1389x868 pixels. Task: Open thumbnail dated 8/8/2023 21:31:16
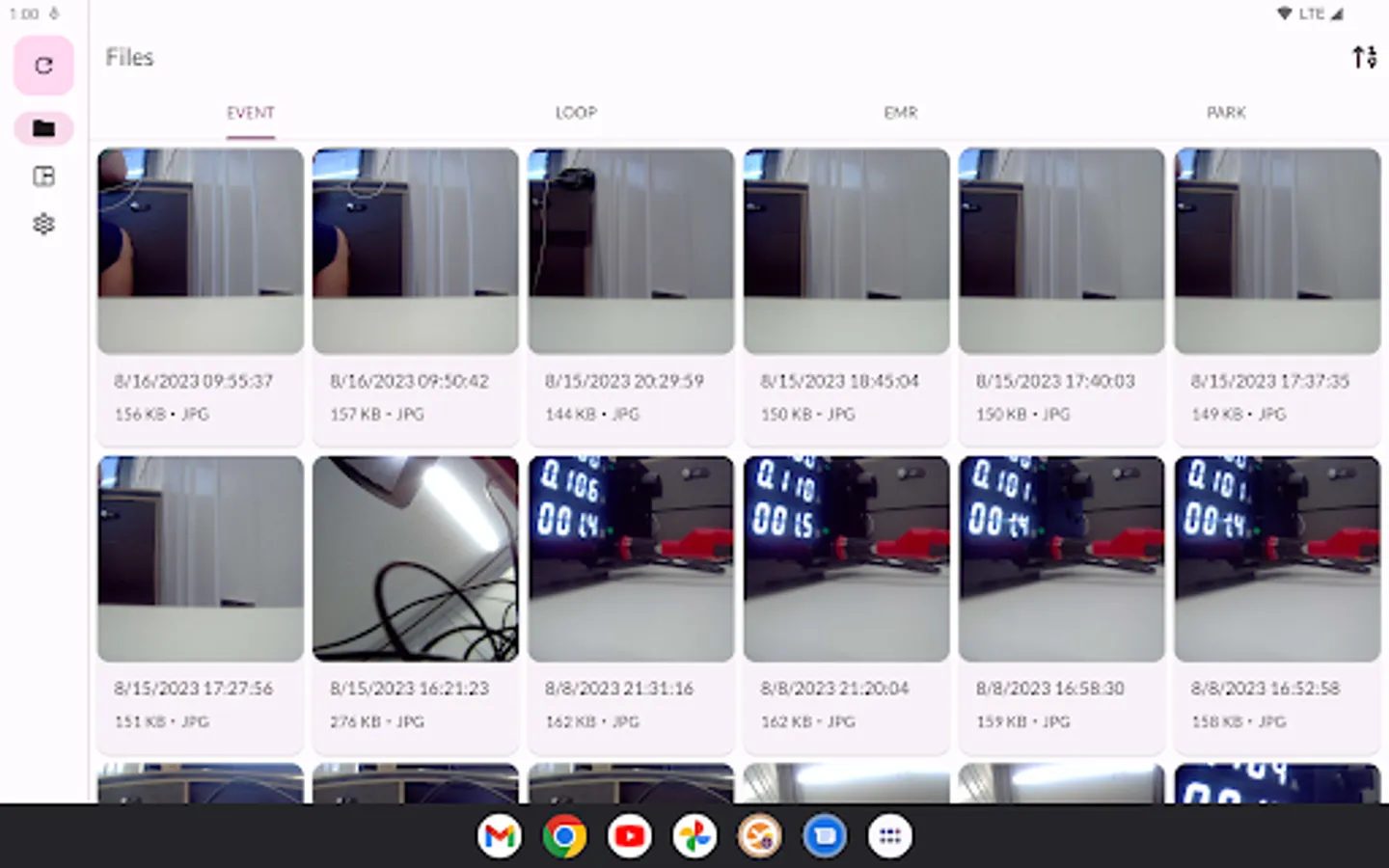pos(631,559)
